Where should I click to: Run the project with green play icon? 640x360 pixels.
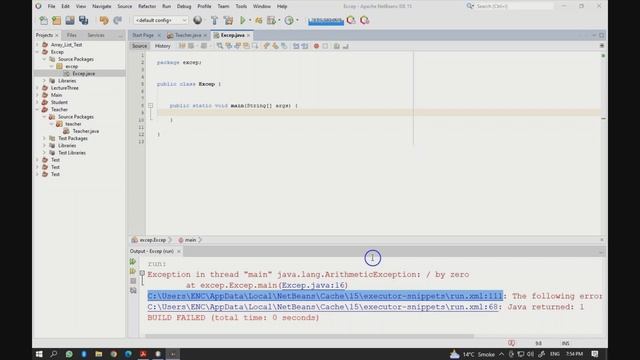[x=243, y=20]
